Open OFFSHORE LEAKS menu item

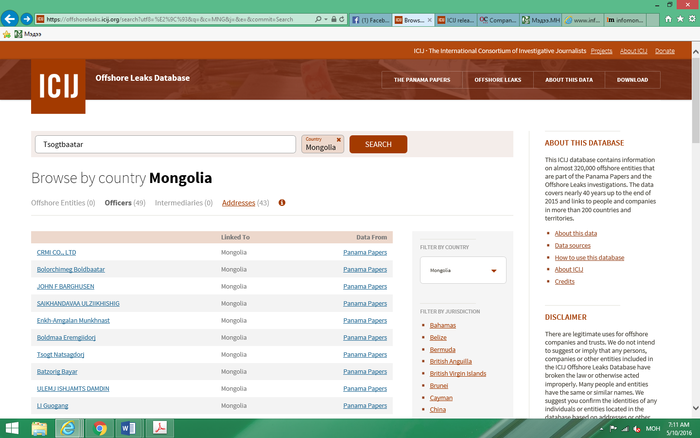(x=498, y=80)
